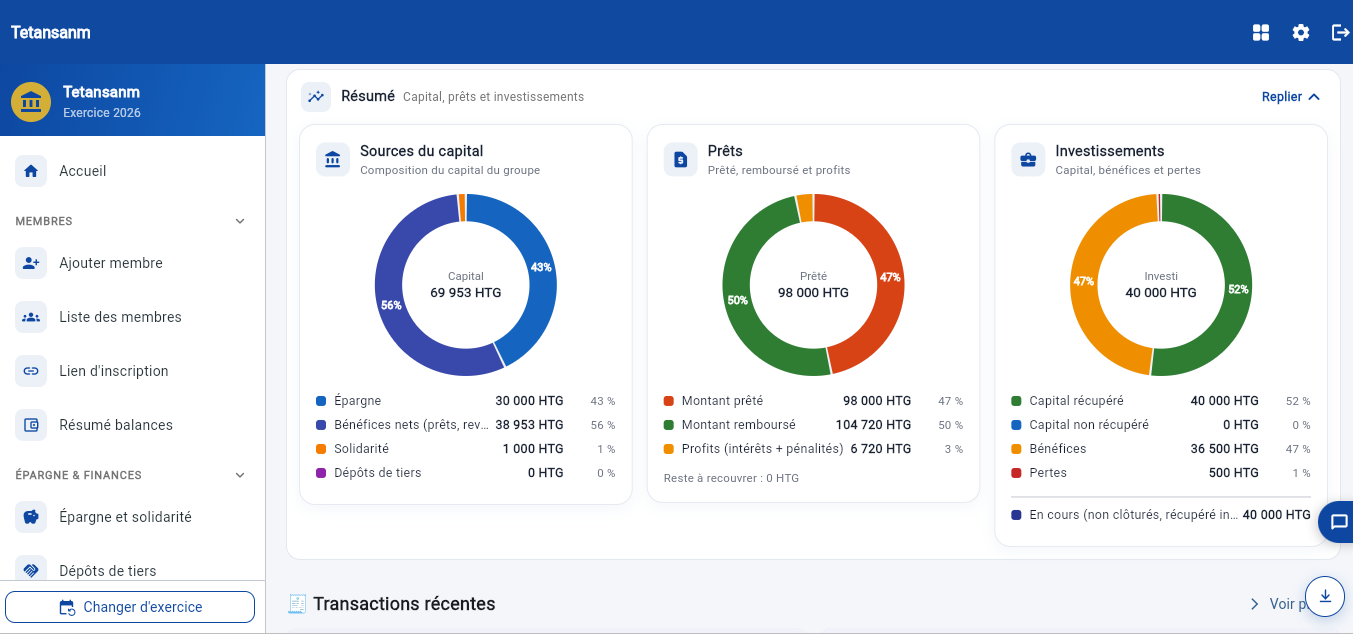Open the chat bubble floating button
The width and height of the screenshot is (1353, 634).
point(1338,522)
